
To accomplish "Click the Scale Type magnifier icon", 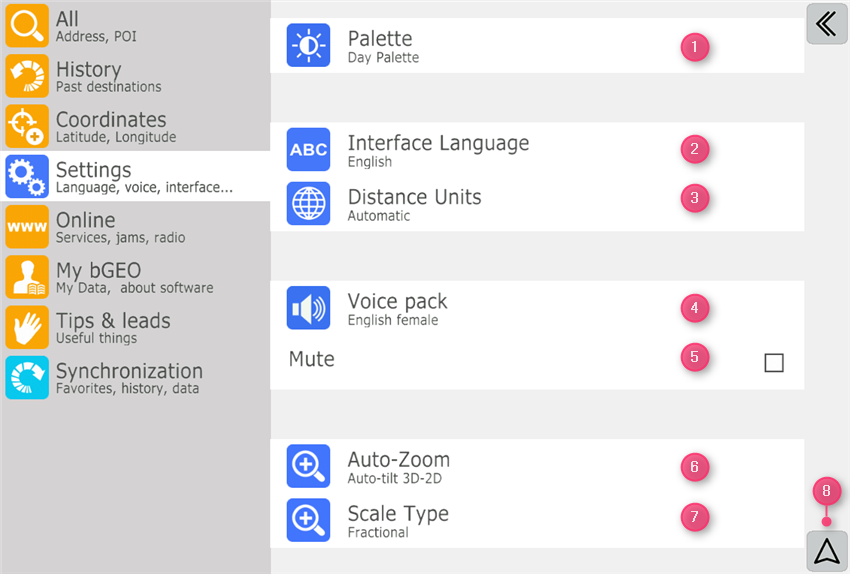I will (308, 520).
